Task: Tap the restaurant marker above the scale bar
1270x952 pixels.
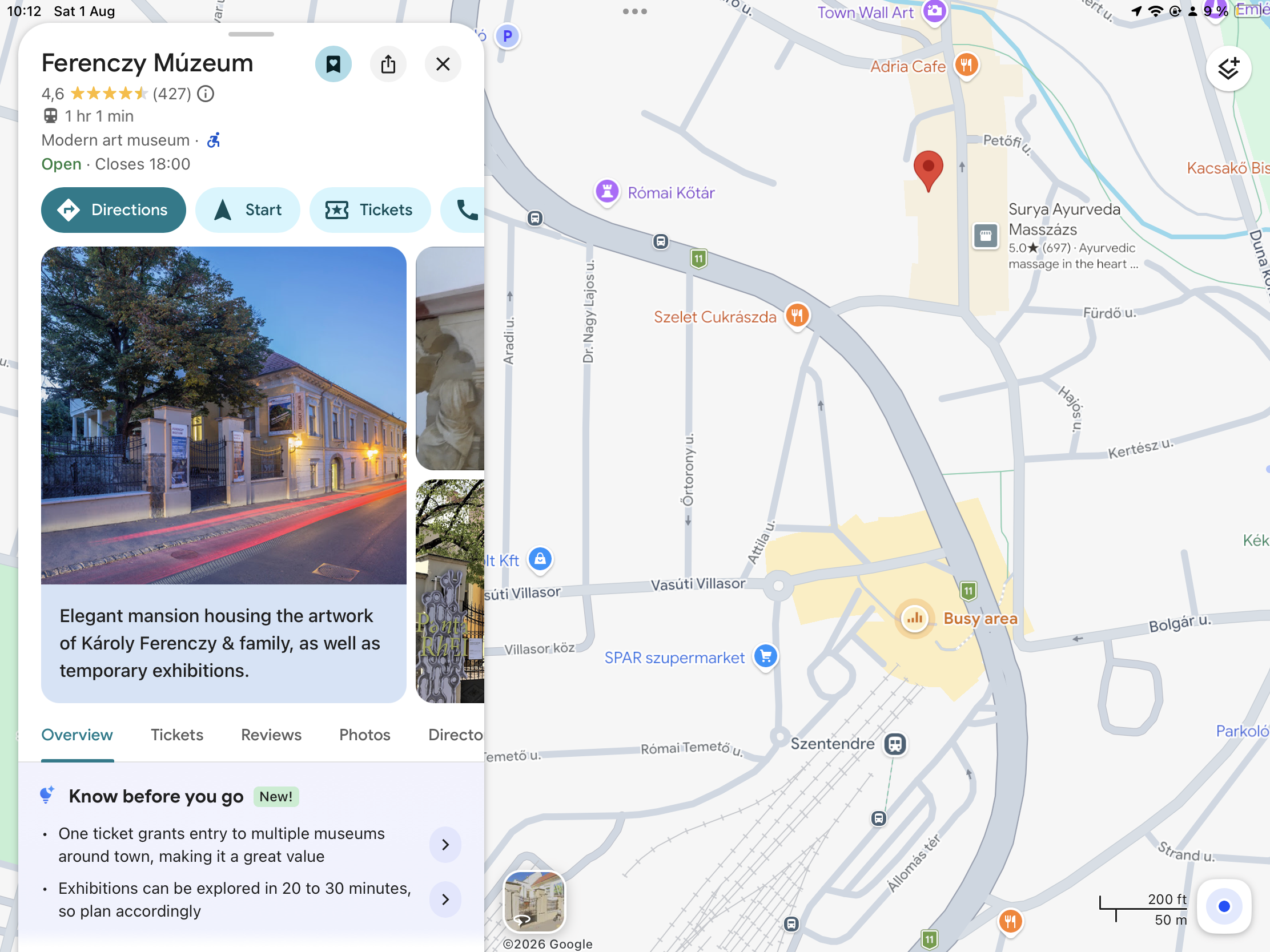Action: [1011, 922]
